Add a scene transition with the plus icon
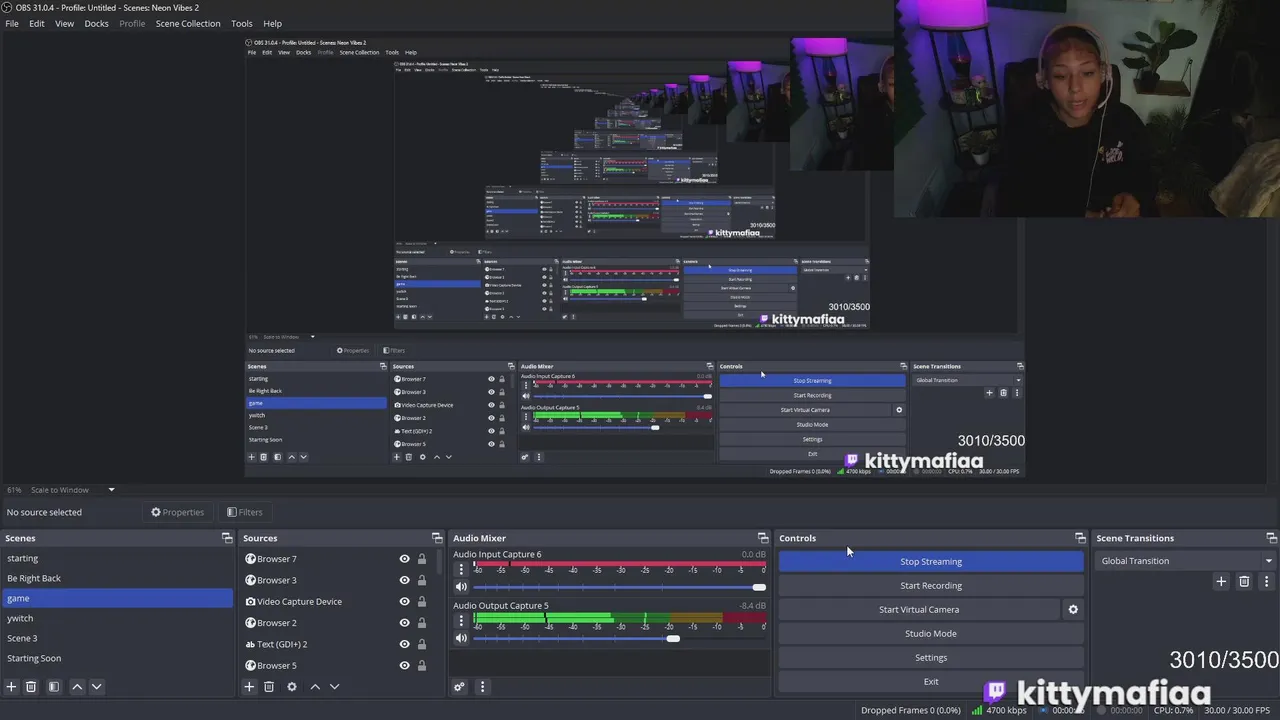The width and height of the screenshot is (1280, 720). [x=1221, y=581]
